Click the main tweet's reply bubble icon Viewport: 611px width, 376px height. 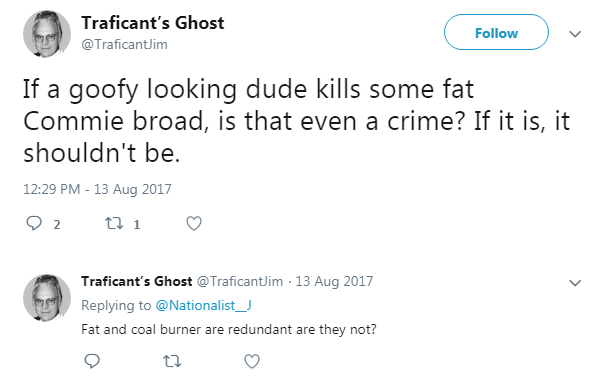(34, 223)
